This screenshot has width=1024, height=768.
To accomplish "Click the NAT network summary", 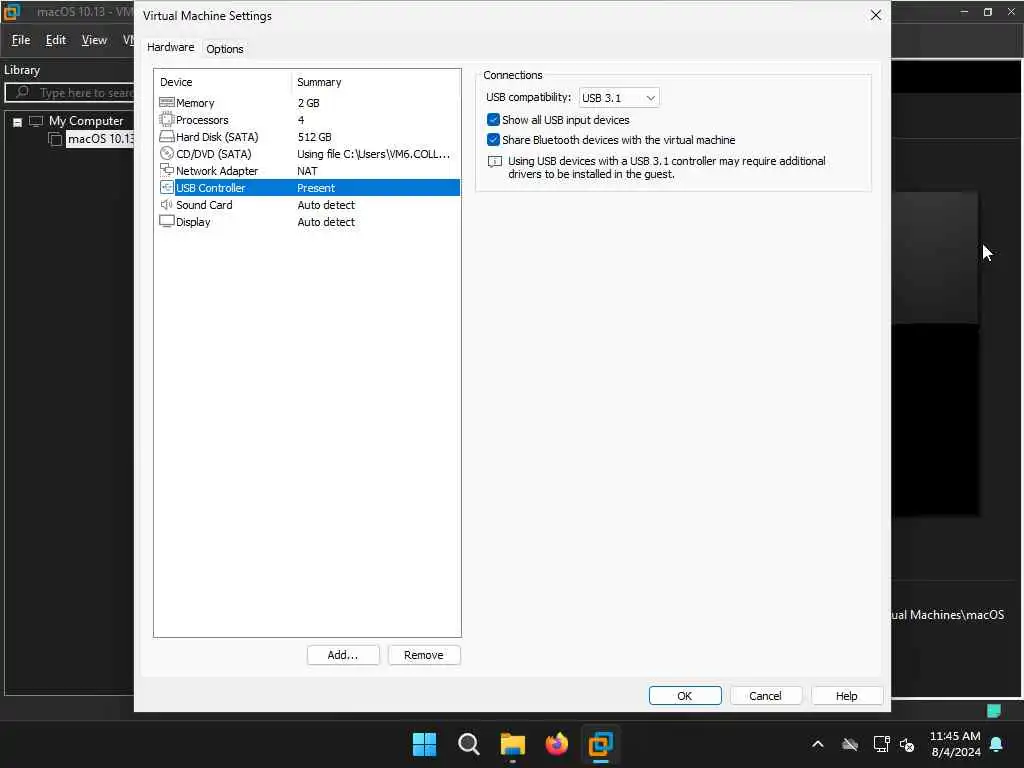I will [307, 171].
